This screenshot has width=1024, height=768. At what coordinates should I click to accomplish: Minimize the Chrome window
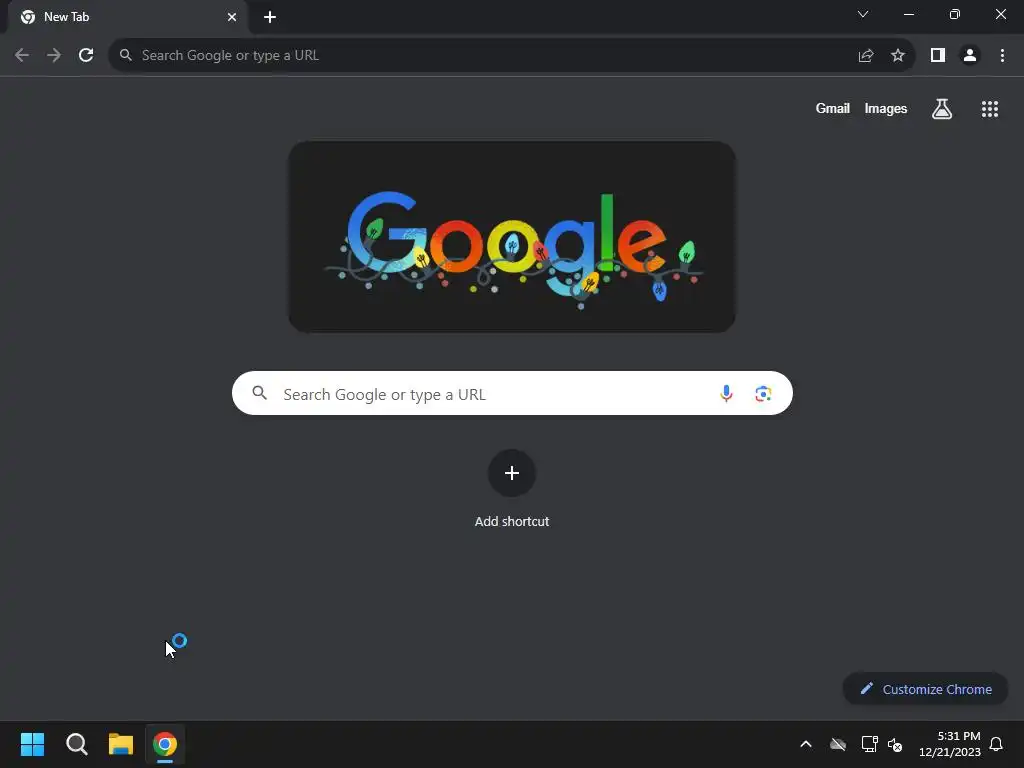click(x=908, y=14)
